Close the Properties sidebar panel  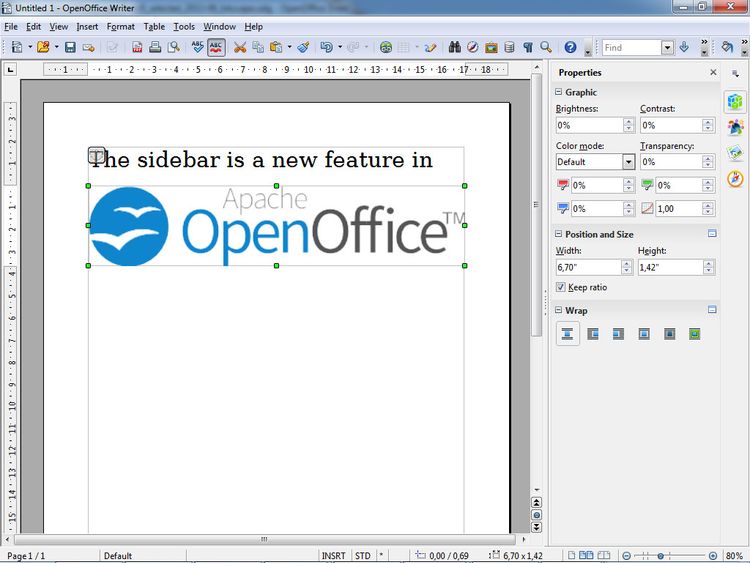(713, 72)
